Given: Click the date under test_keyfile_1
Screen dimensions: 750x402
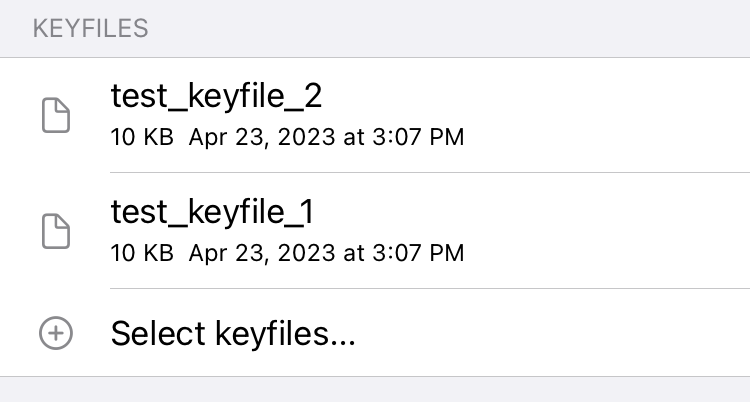Looking at the screenshot, I should tap(327, 253).
